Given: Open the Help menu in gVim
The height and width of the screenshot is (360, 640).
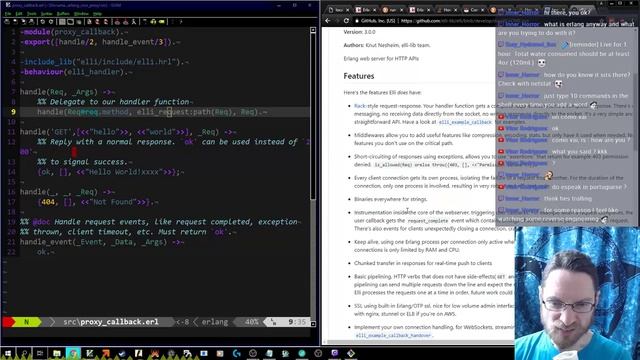Looking at the screenshot, I should [x=97, y=14].
